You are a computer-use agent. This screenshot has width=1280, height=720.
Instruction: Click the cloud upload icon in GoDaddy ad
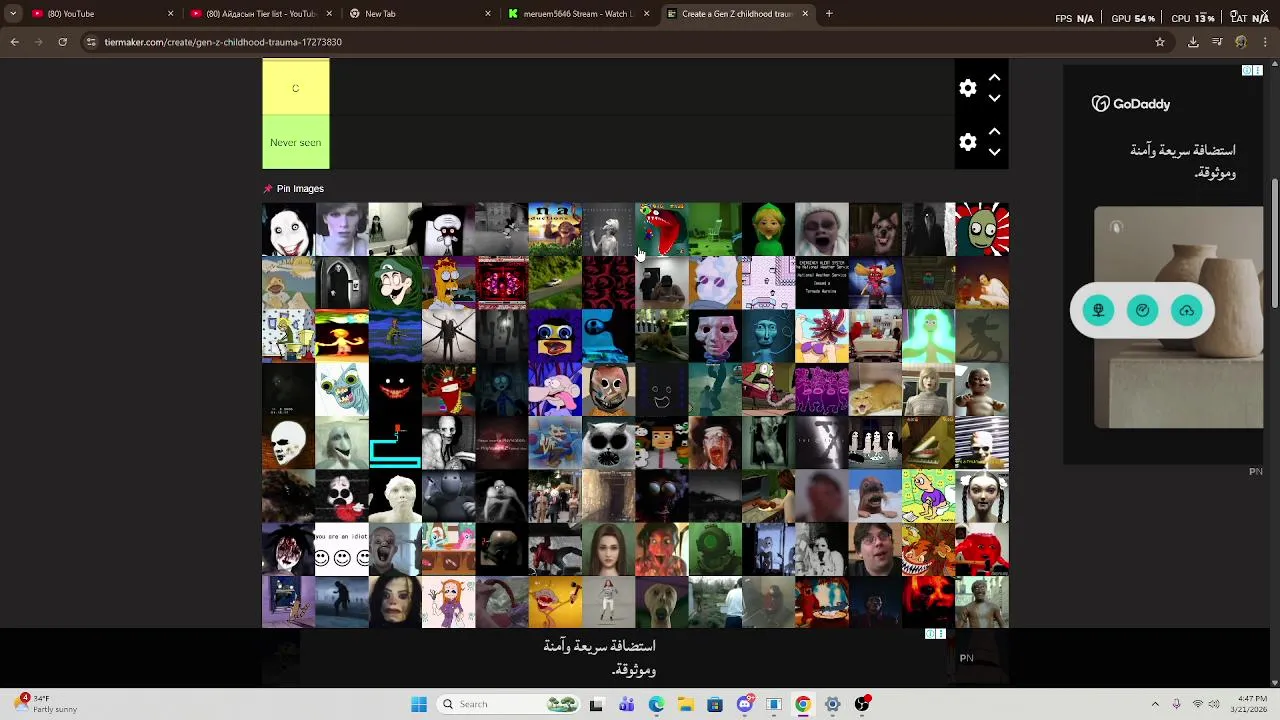pos(1186,310)
